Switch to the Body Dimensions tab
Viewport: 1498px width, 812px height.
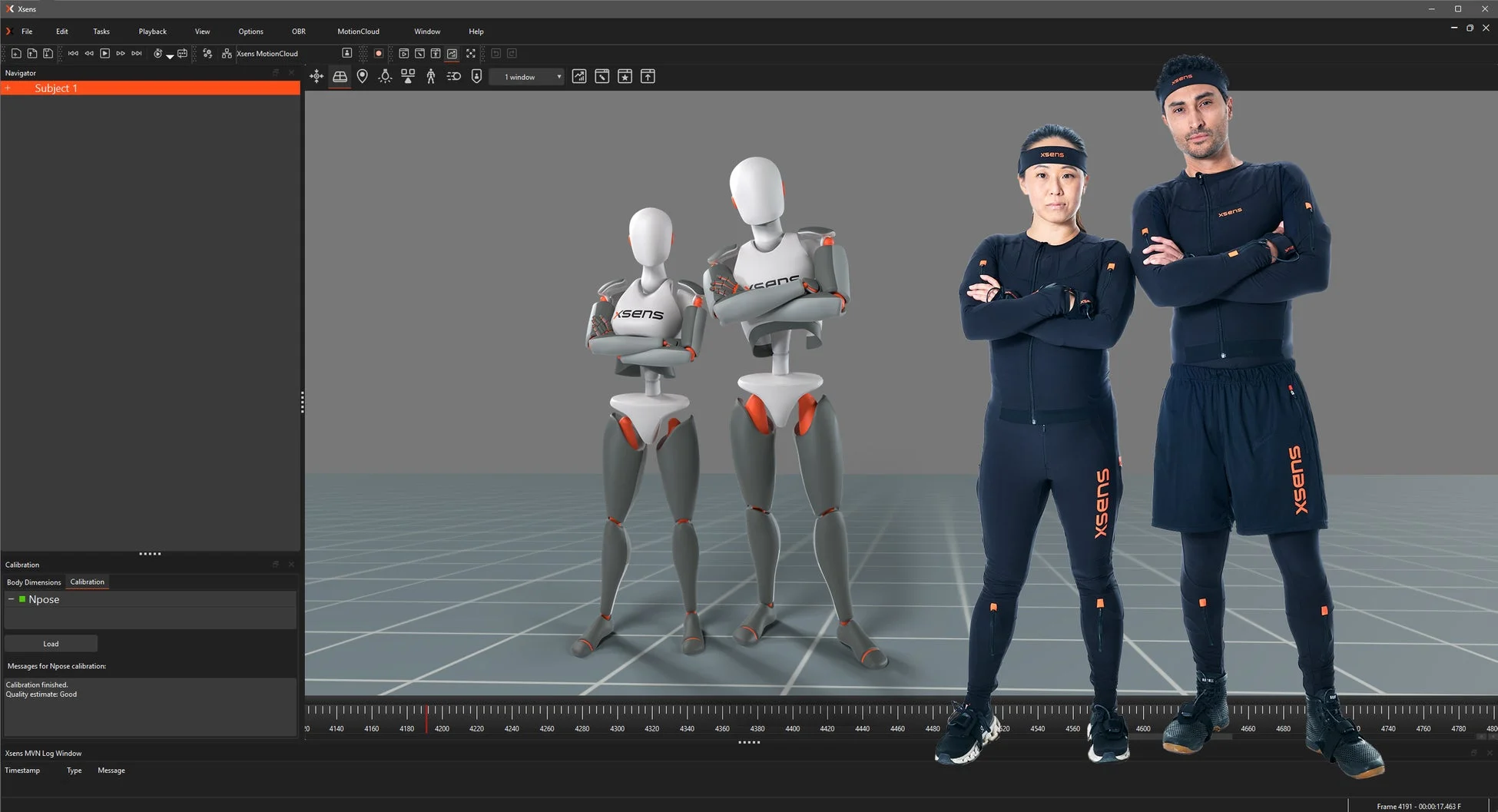click(x=34, y=582)
